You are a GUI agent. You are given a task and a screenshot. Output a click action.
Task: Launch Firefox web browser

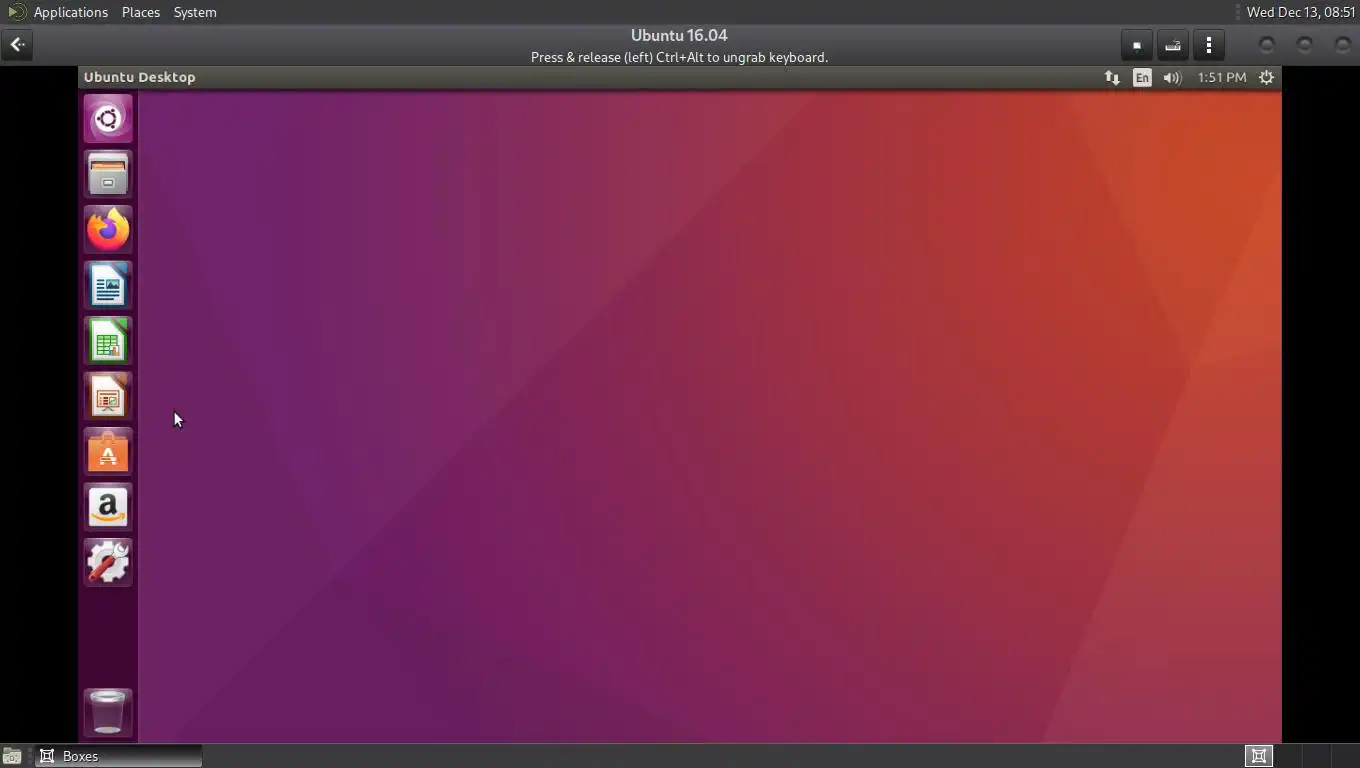click(x=108, y=230)
